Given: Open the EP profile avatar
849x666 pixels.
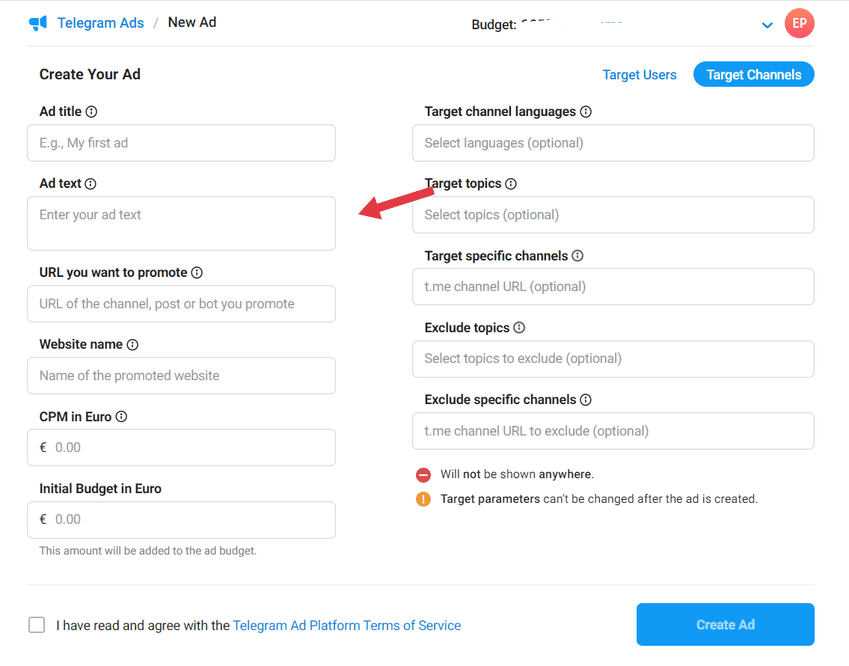Looking at the screenshot, I should pos(799,23).
